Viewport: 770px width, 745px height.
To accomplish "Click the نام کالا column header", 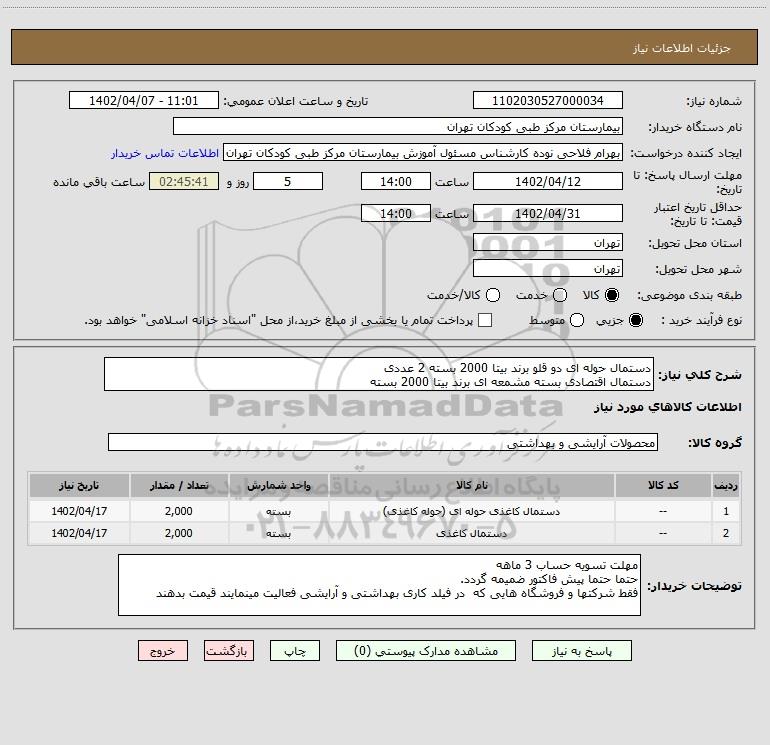I will (x=471, y=485).
